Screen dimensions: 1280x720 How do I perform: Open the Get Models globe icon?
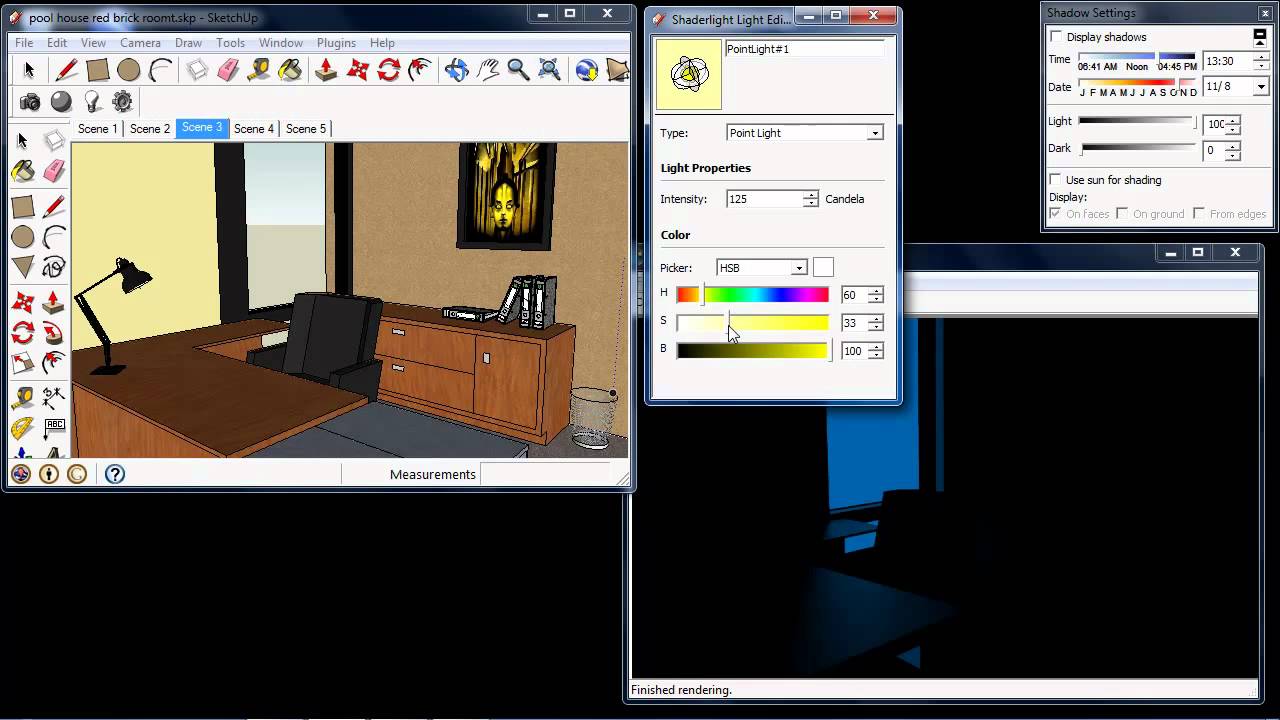pos(587,70)
